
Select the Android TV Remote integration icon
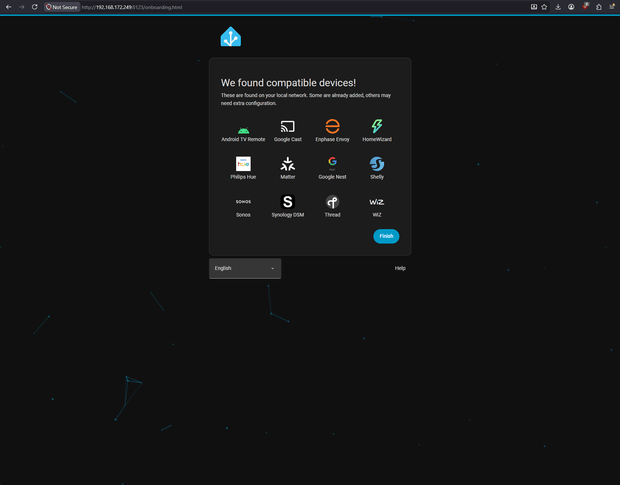(x=243, y=130)
